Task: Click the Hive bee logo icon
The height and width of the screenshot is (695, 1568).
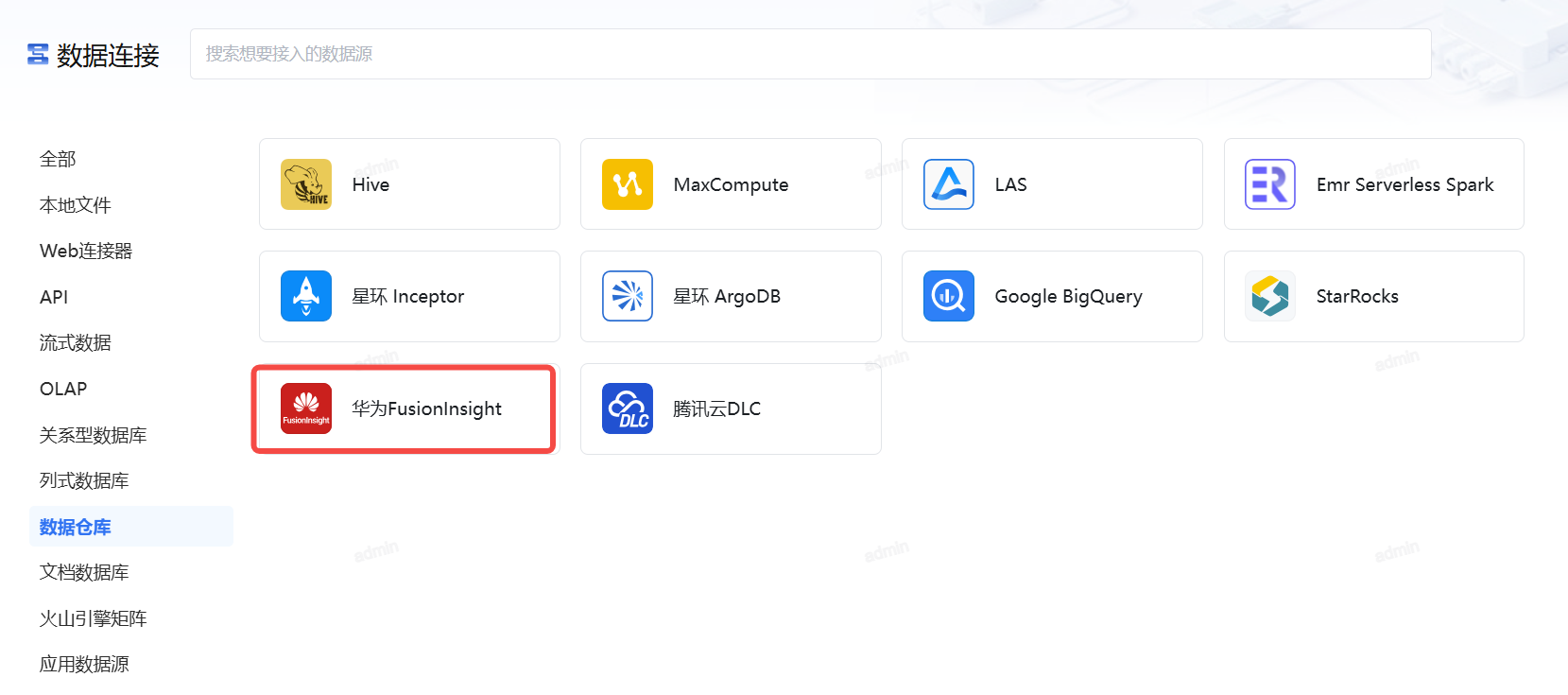Action: tap(306, 184)
